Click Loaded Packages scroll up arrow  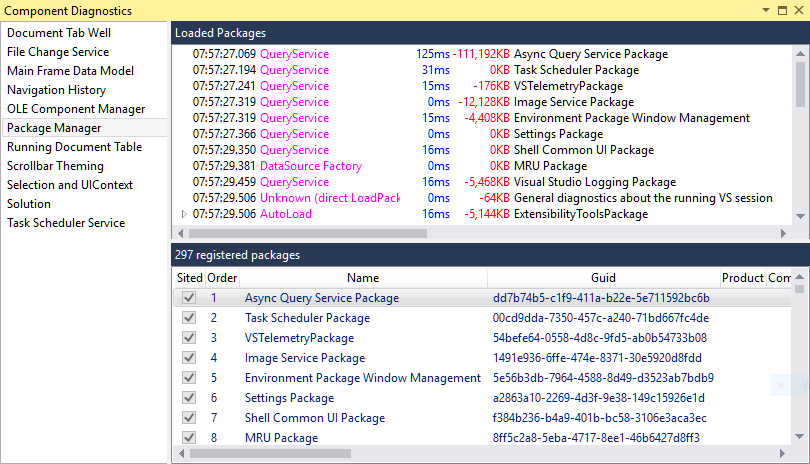coord(800,53)
